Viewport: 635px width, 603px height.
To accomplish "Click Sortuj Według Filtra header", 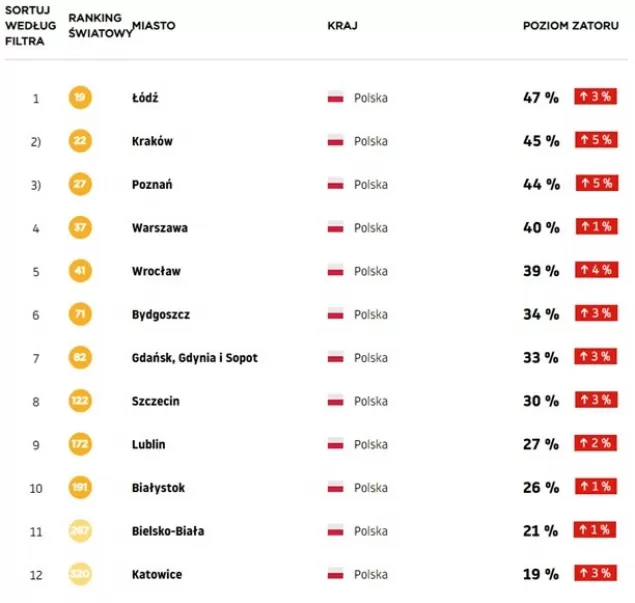I will pos(30,26).
